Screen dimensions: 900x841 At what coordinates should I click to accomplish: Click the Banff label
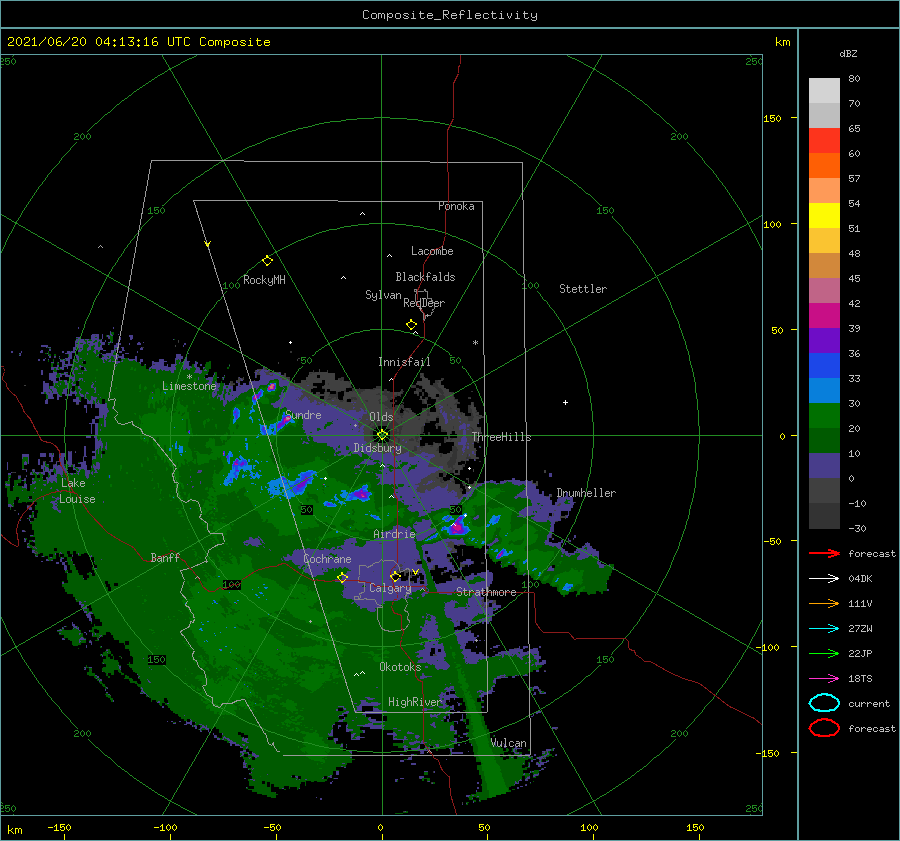coord(165,557)
